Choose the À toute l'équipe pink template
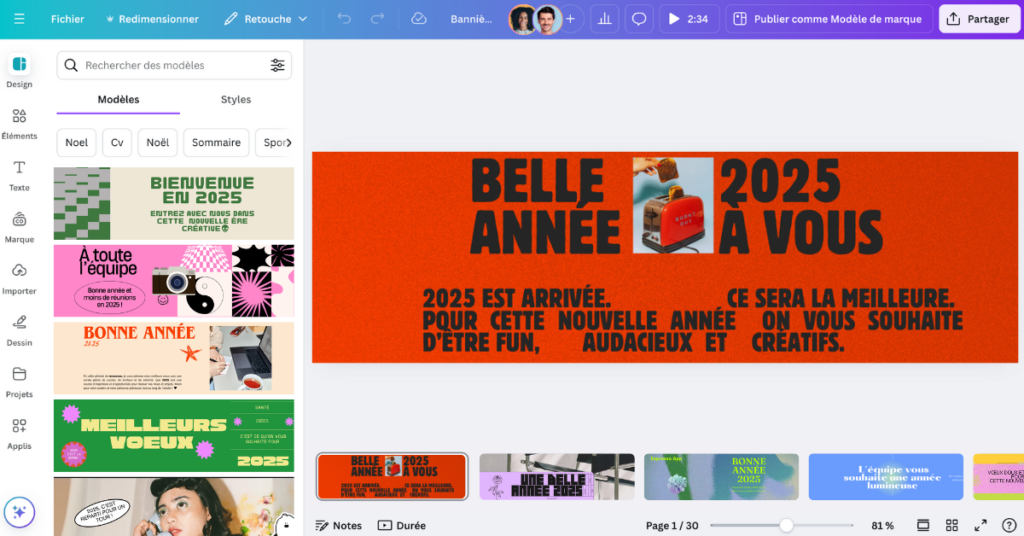Screen dimensions: 1024x536 174,281
